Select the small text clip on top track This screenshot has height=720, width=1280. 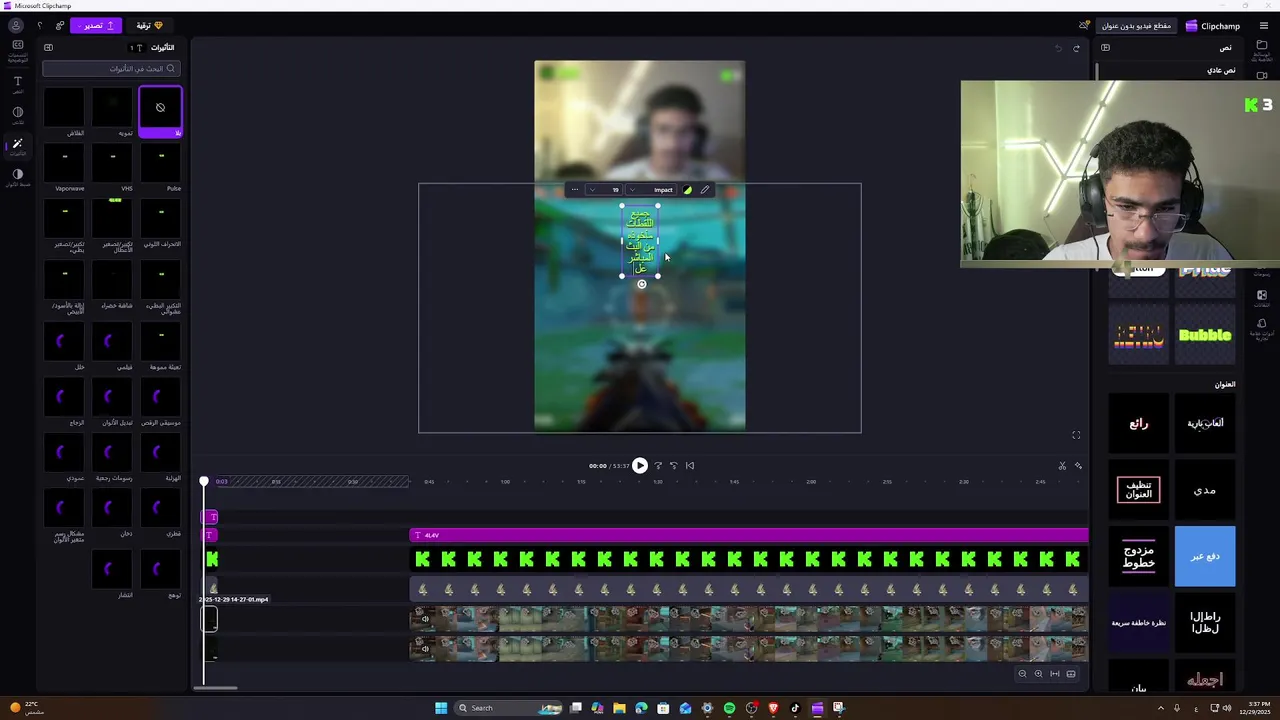click(x=211, y=517)
